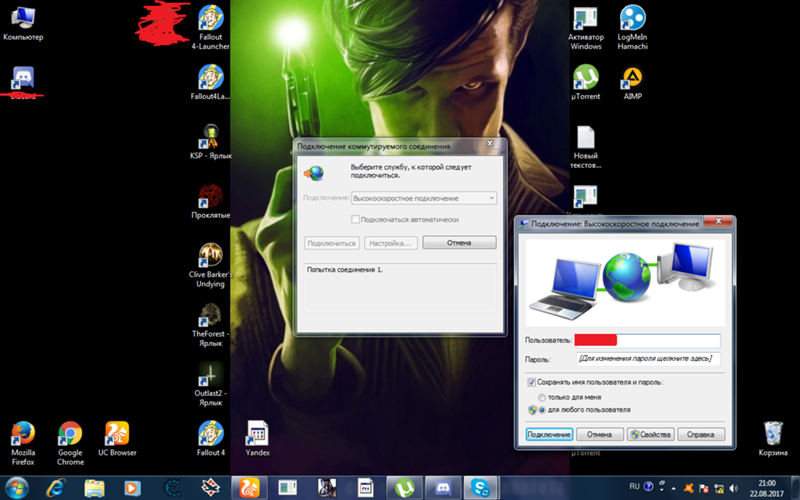Select the KSP - Ярлык shortcut

point(210,141)
